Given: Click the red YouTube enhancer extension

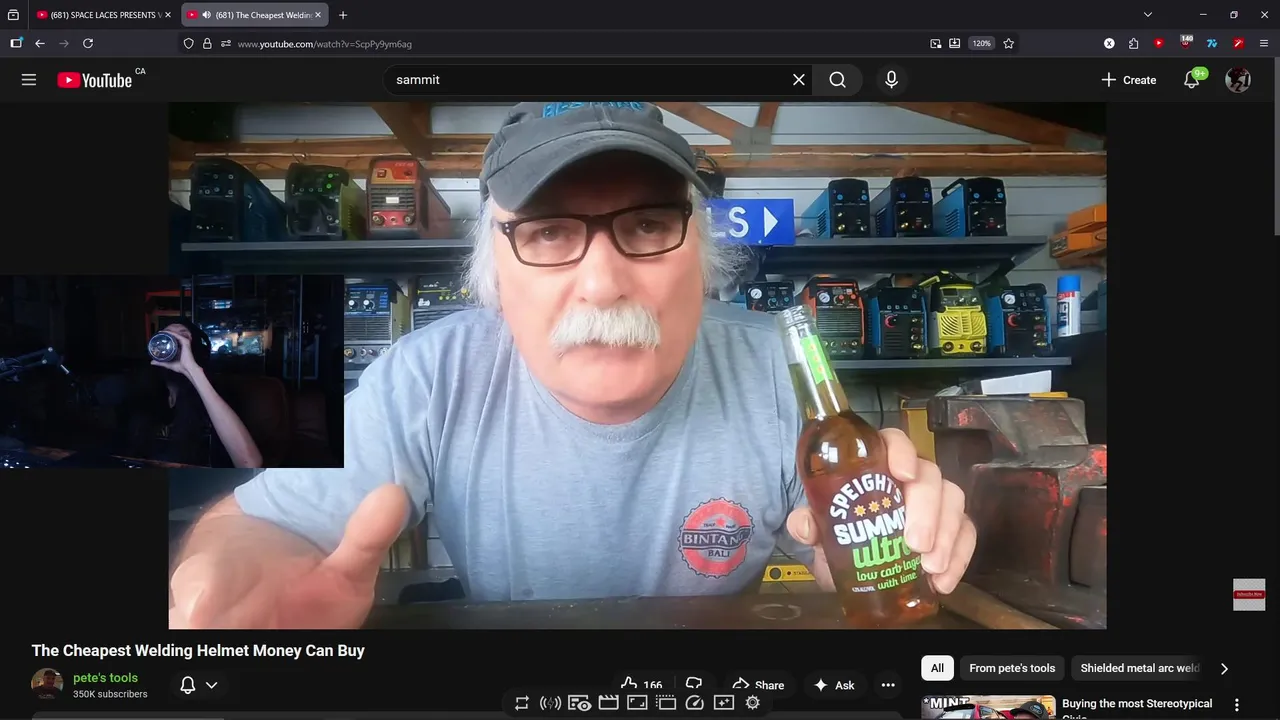Looking at the screenshot, I should (x=1158, y=43).
